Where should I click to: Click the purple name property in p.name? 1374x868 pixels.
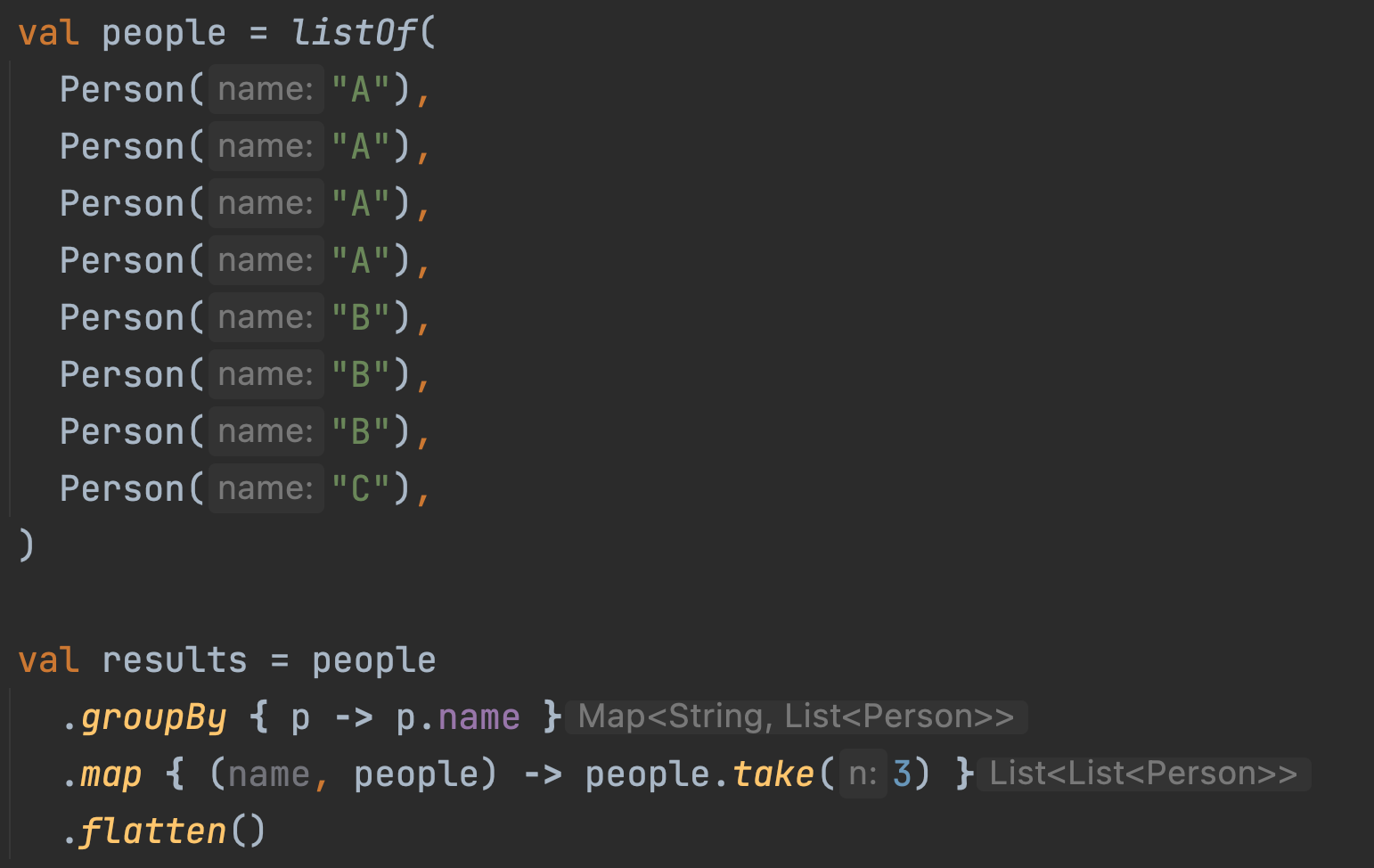click(478, 717)
